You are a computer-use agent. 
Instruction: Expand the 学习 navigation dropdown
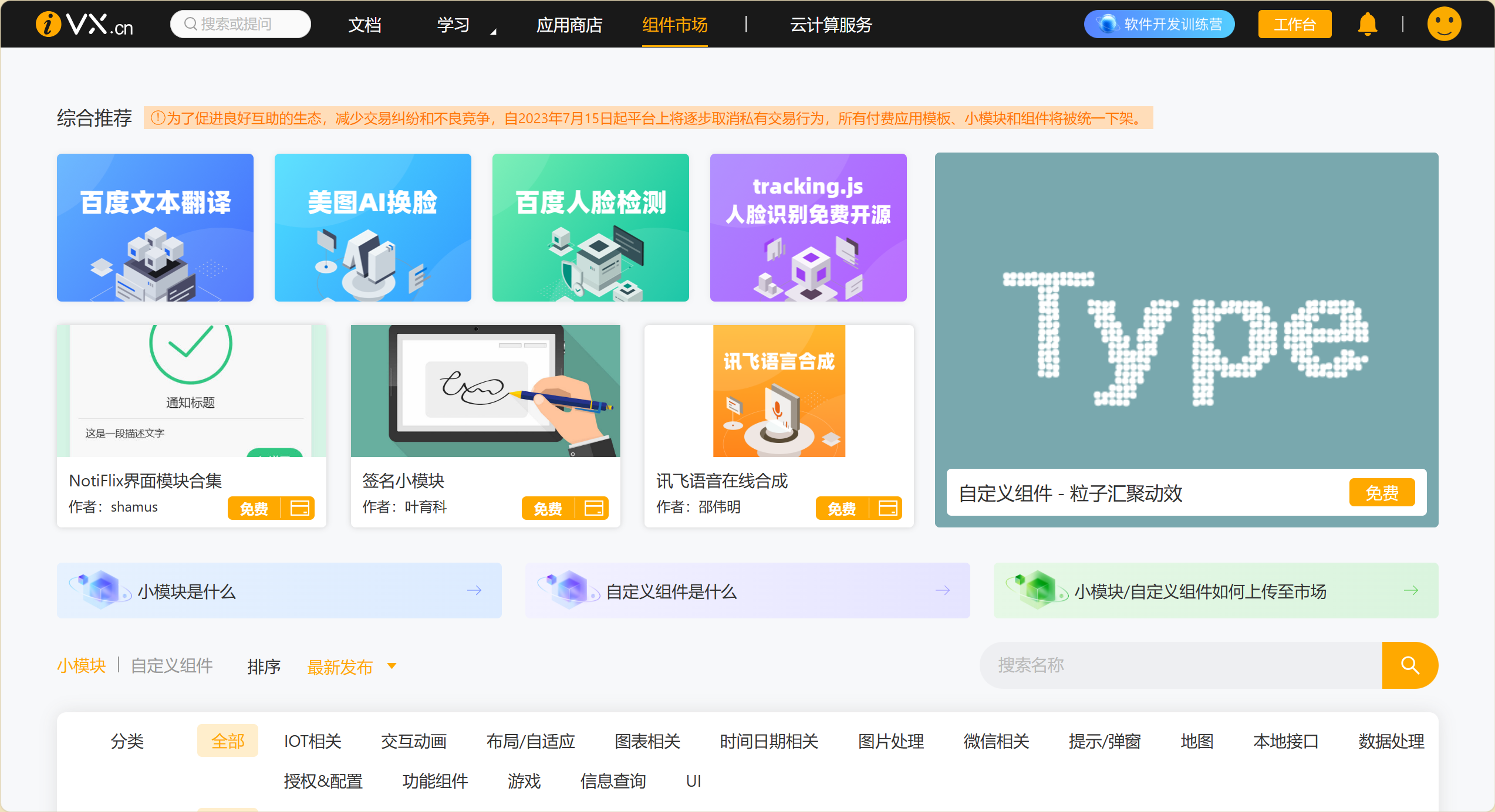pos(464,25)
